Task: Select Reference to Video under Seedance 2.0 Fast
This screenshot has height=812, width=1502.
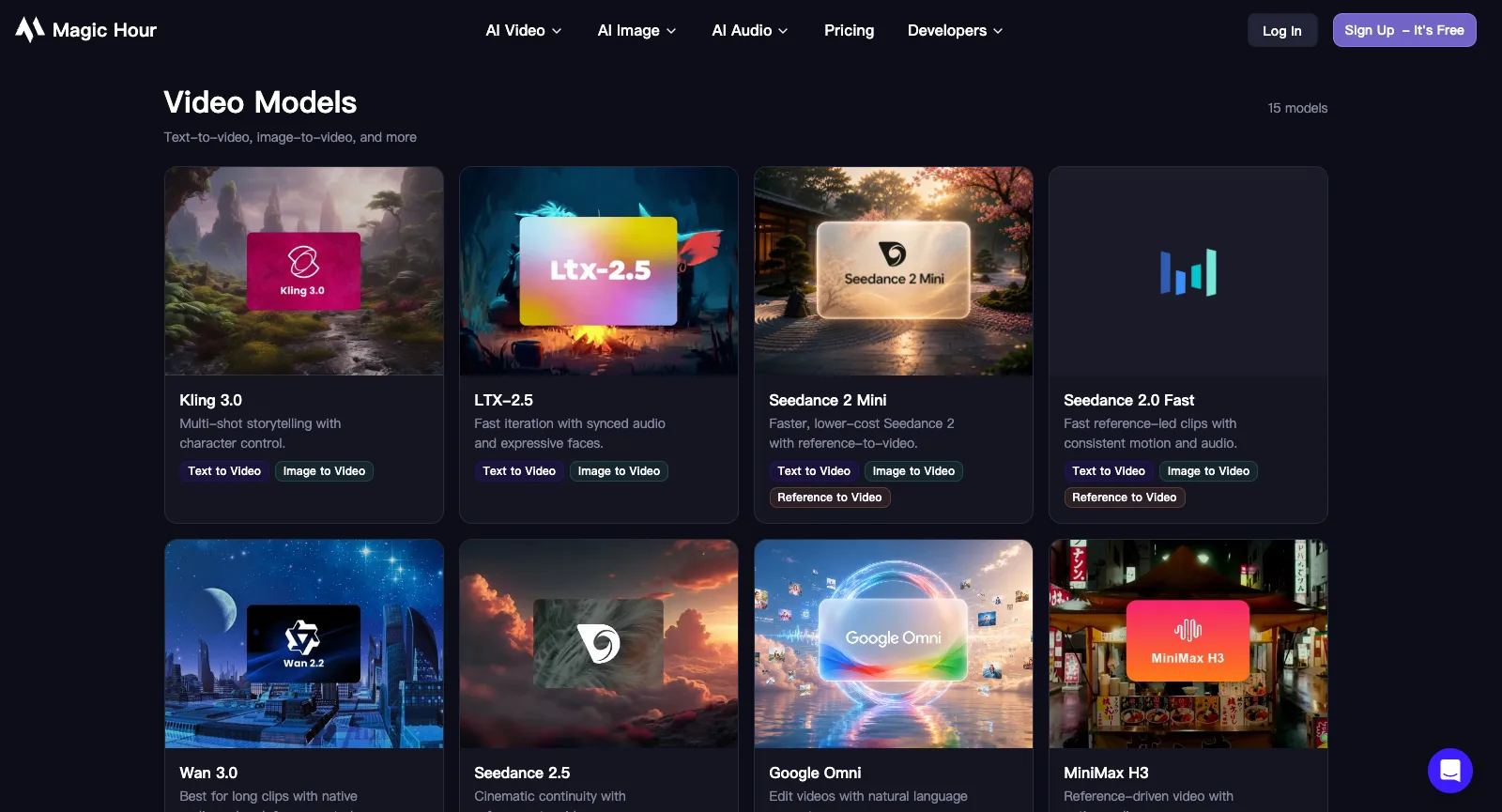Action: tap(1125, 498)
